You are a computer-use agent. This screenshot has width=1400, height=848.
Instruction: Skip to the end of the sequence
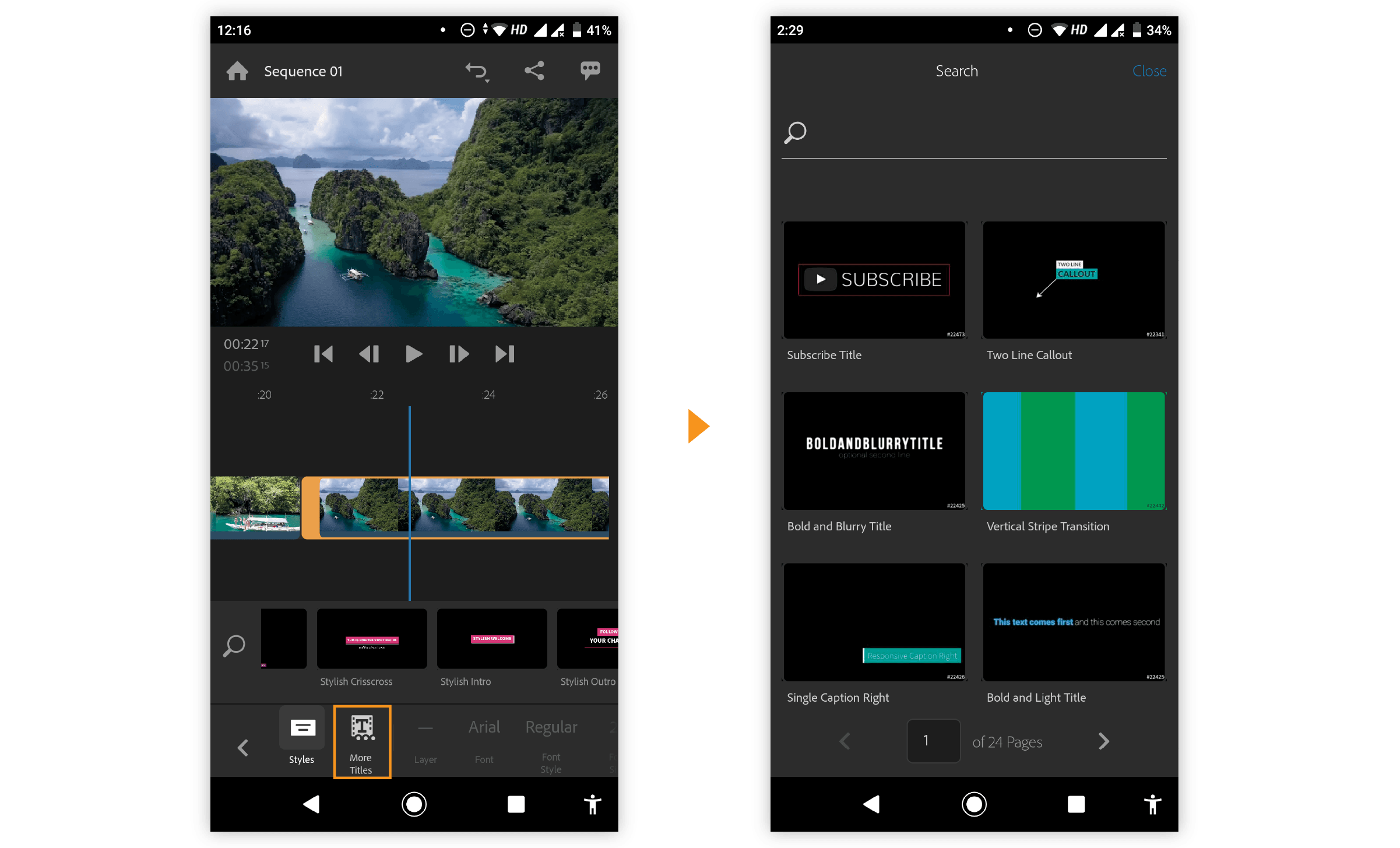pos(505,354)
